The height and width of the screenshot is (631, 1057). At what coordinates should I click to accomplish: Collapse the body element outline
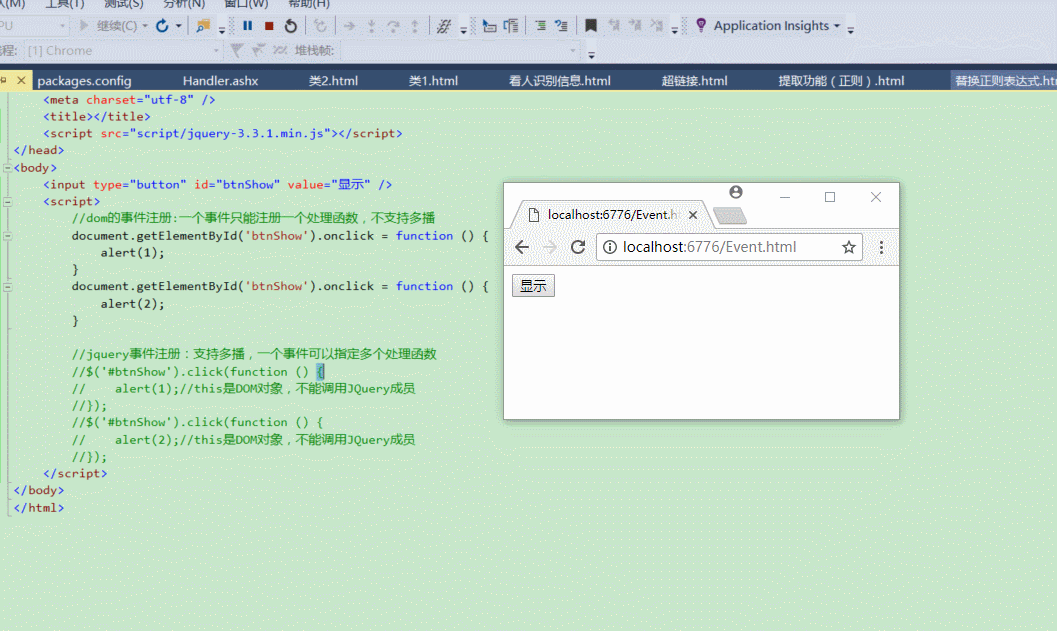(x=7, y=168)
